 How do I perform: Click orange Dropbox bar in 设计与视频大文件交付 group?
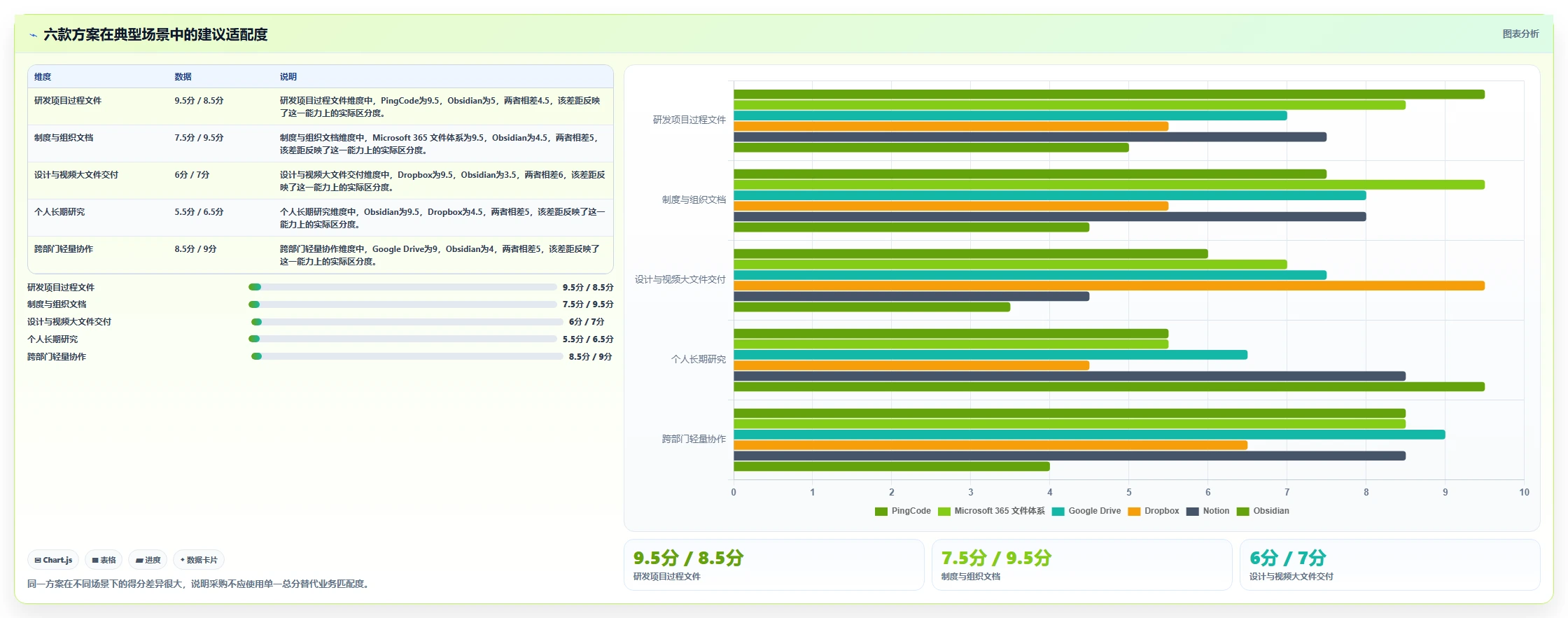pyautogui.click(x=1109, y=286)
